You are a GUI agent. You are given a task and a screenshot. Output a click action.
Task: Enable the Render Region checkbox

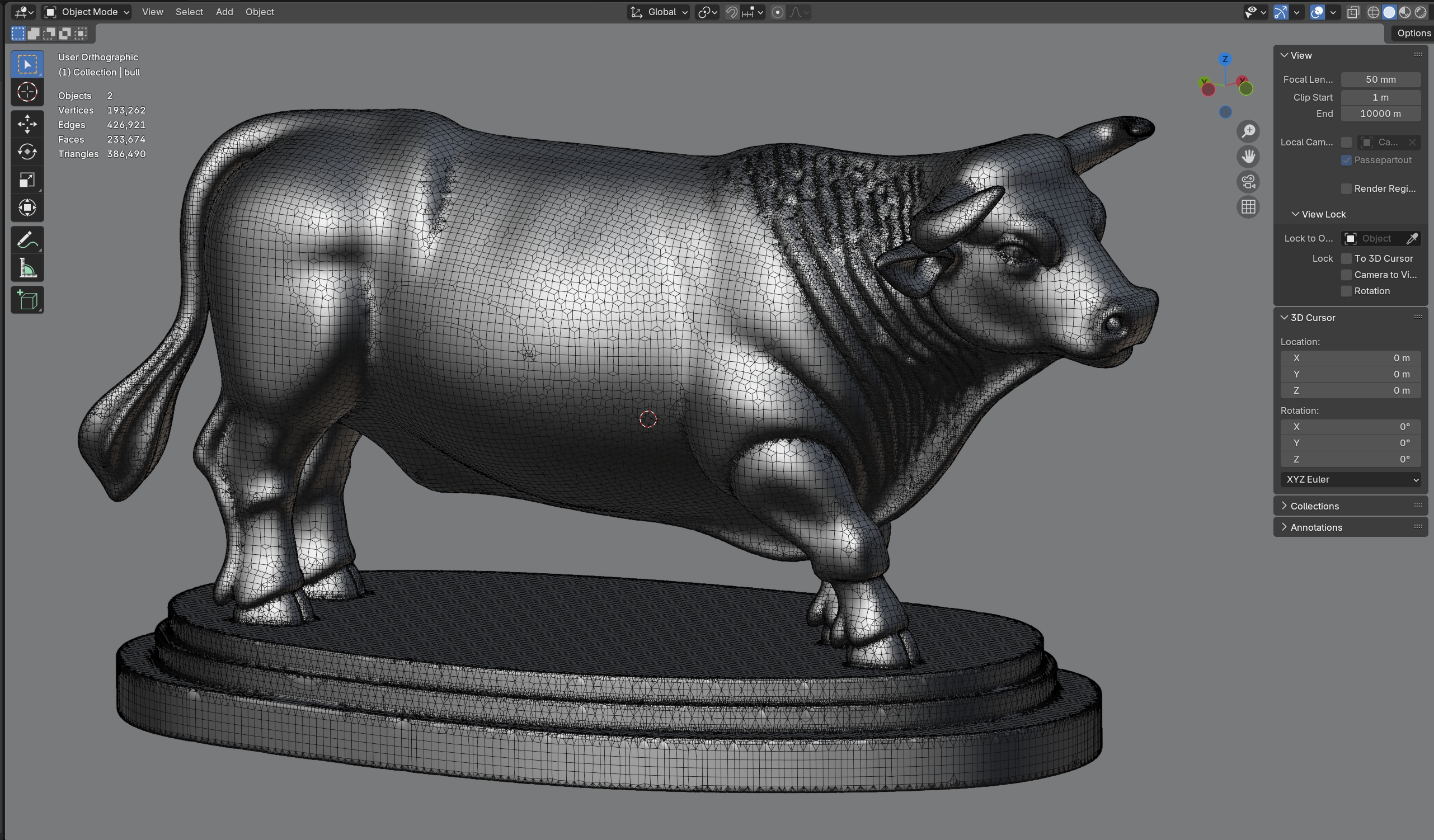click(1346, 188)
